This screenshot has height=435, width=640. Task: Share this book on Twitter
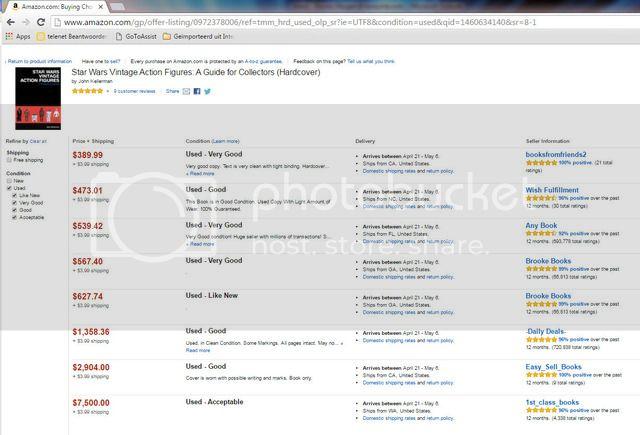[207, 91]
